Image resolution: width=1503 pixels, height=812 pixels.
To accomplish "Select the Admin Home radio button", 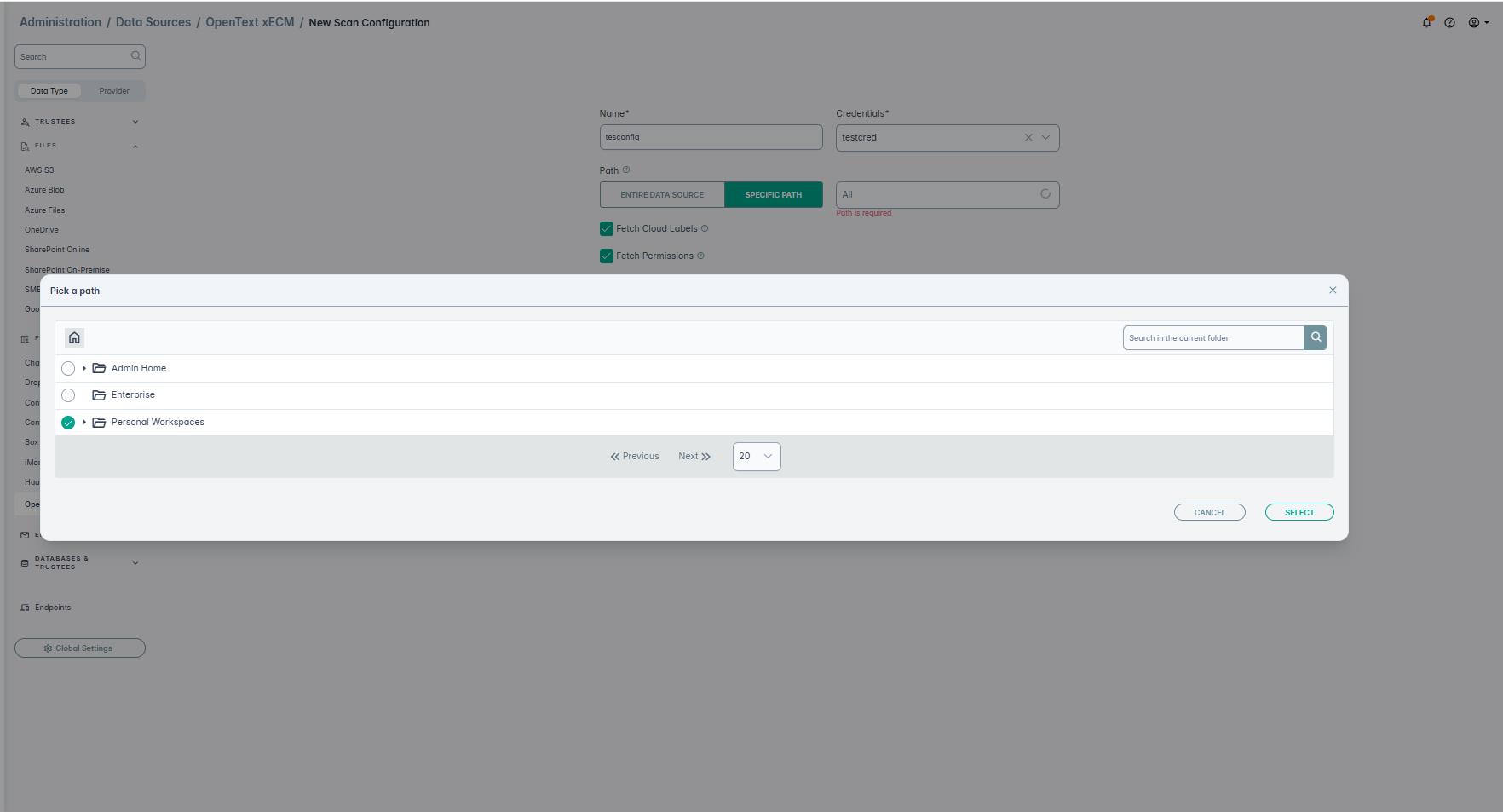I will click(x=68, y=369).
